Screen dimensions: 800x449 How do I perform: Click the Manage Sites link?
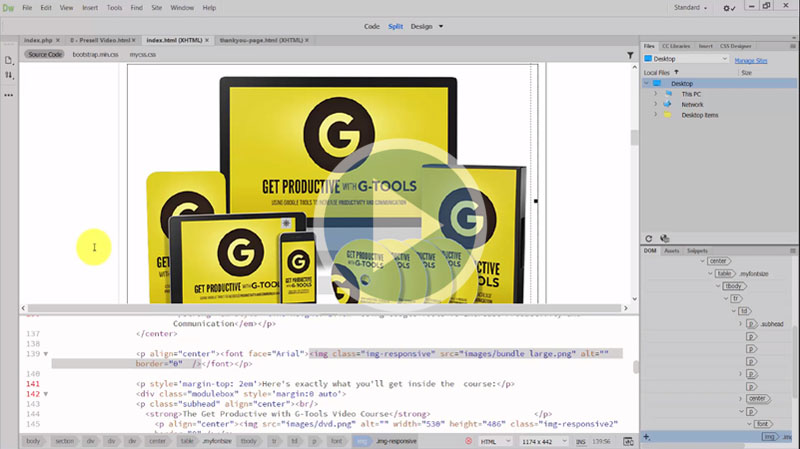751,60
